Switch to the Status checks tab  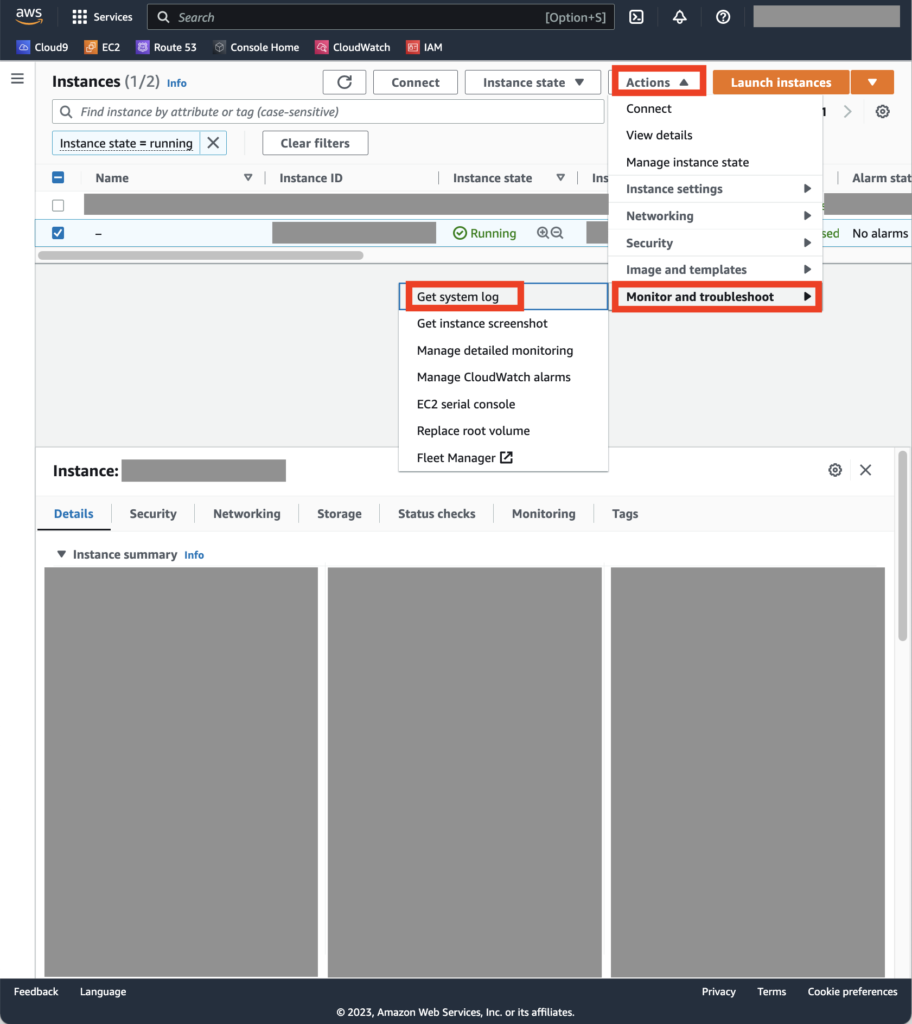tap(436, 514)
